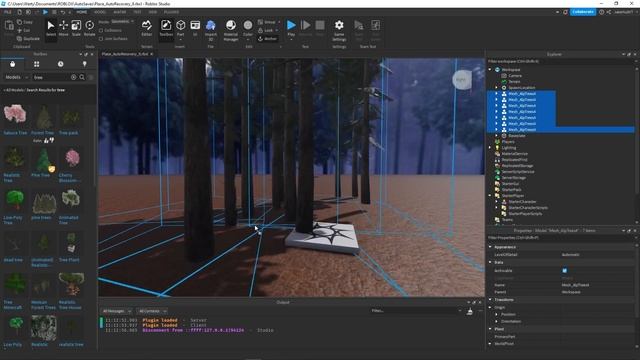
Task: Click the Anchor button
Action: point(267,38)
